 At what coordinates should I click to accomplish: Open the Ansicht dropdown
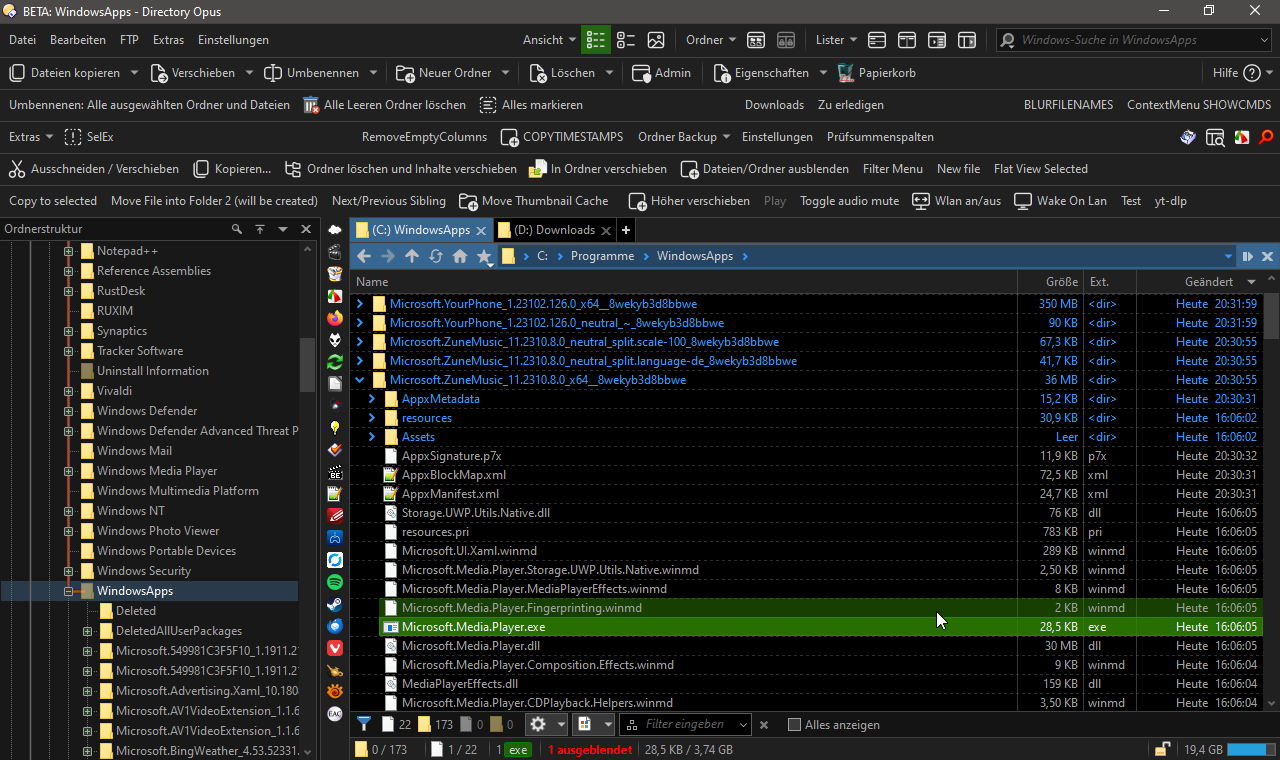(x=549, y=40)
